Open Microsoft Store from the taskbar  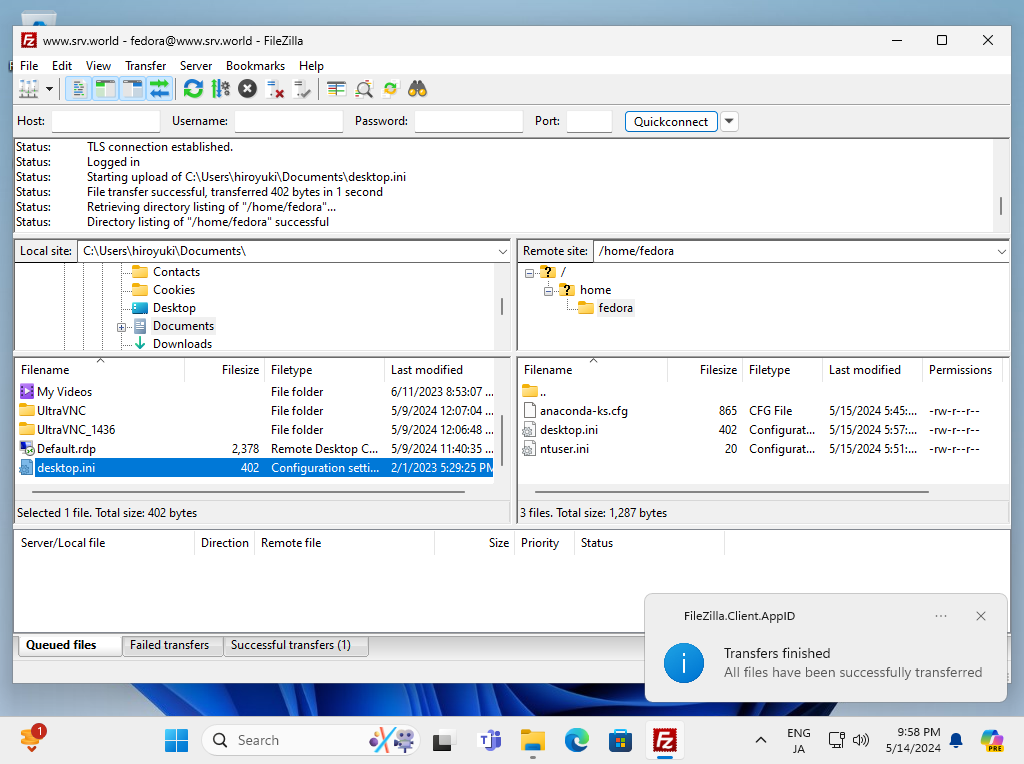click(x=620, y=740)
